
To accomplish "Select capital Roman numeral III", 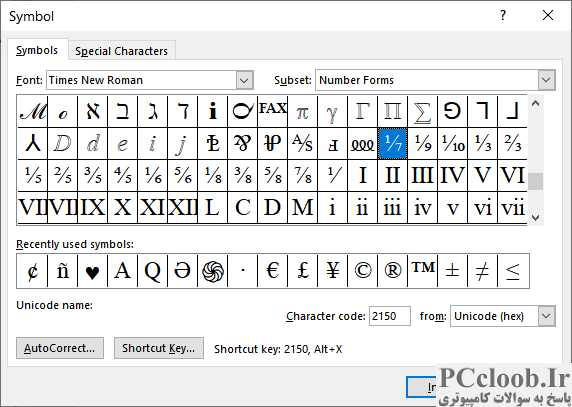I will [423, 175].
